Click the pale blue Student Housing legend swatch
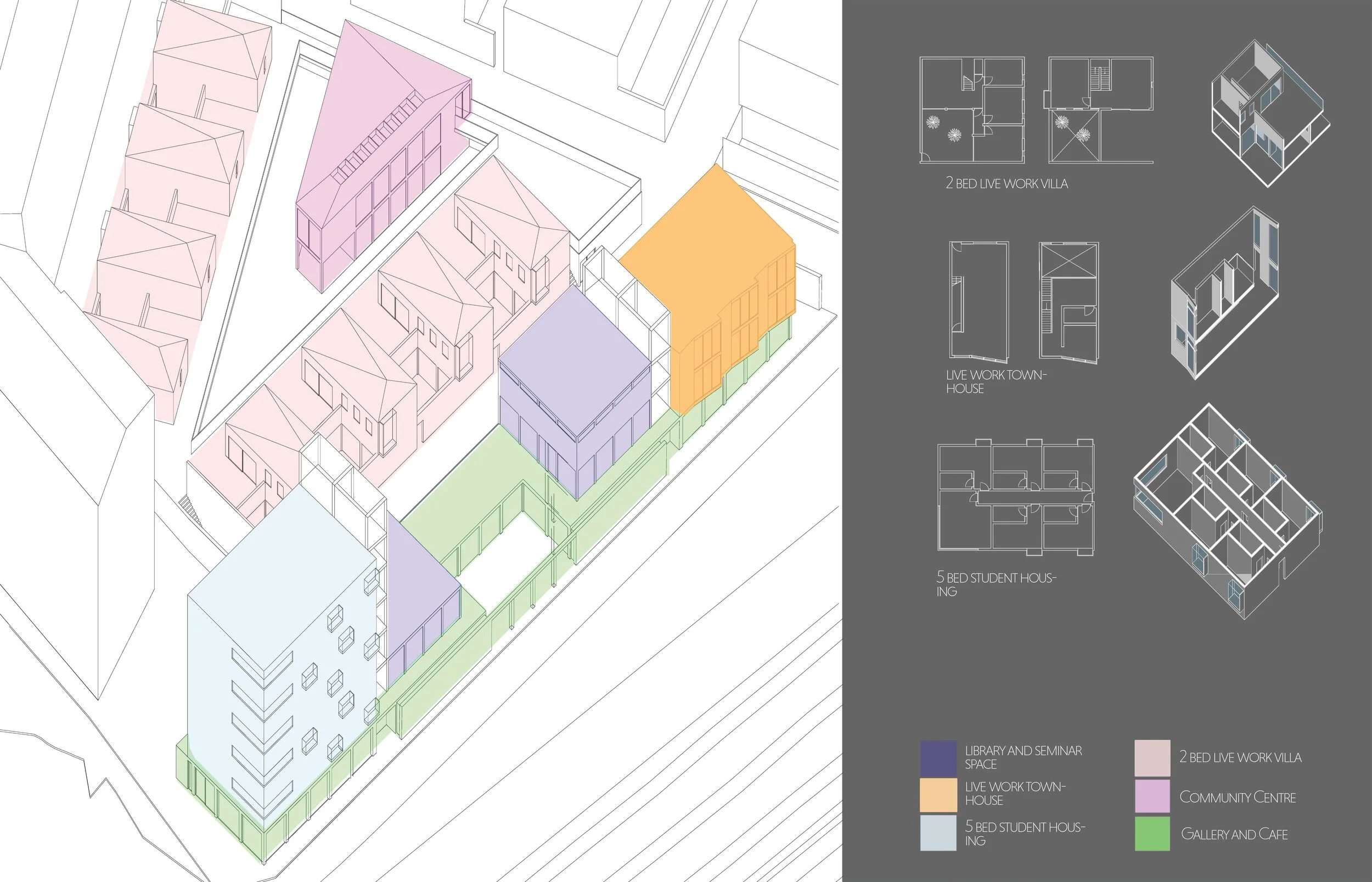The image size is (1372, 882). pyautogui.click(x=938, y=833)
